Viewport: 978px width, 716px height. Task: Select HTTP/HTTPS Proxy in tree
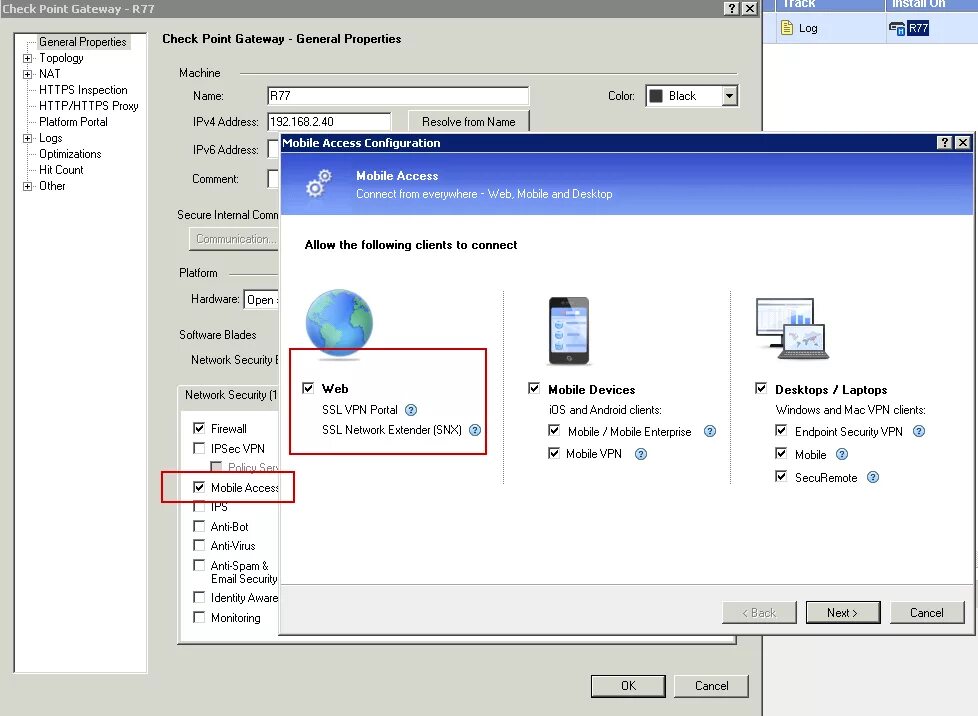89,106
